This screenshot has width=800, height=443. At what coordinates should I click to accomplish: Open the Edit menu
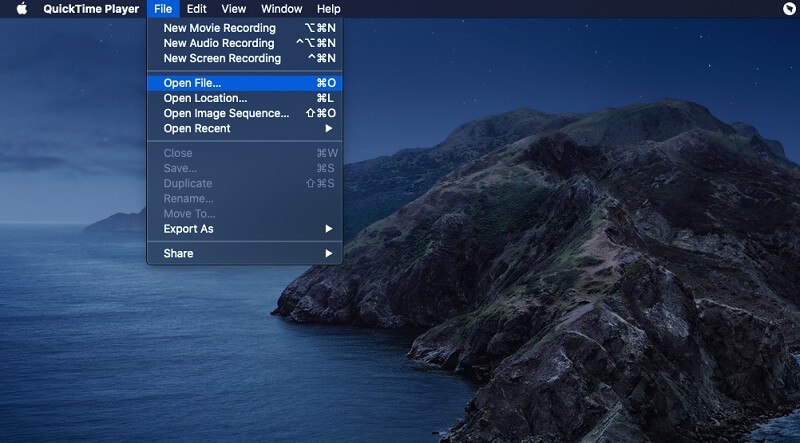point(196,9)
